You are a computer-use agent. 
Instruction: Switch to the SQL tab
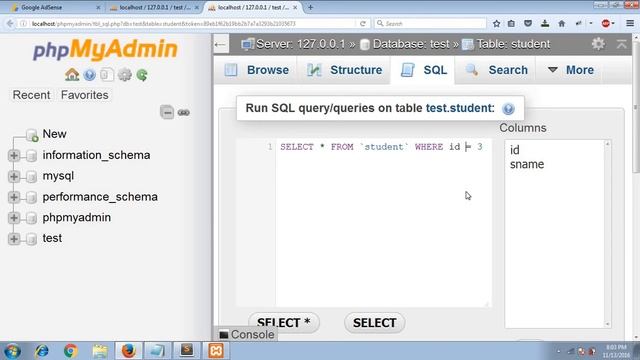point(423,70)
